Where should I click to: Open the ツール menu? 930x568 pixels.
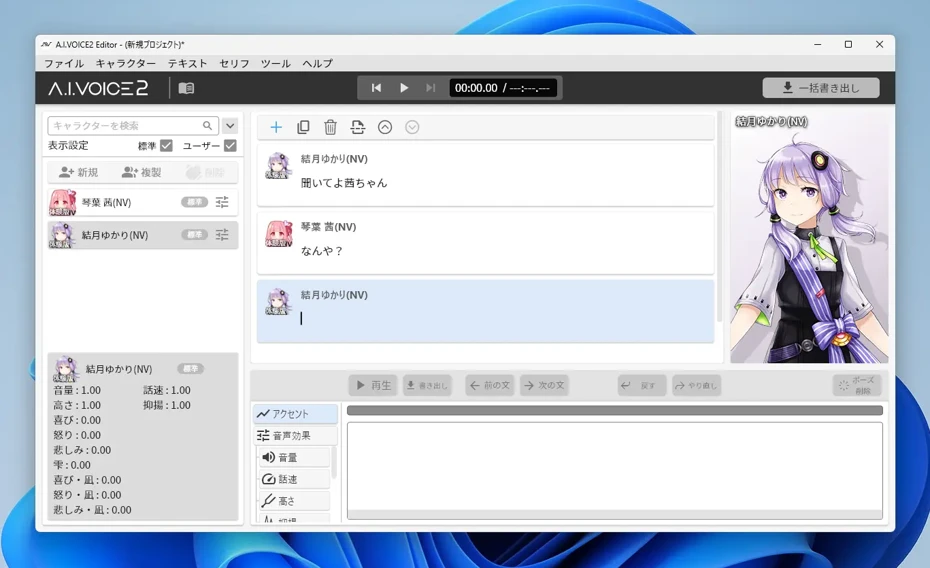pyautogui.click(x=276, y=63)
